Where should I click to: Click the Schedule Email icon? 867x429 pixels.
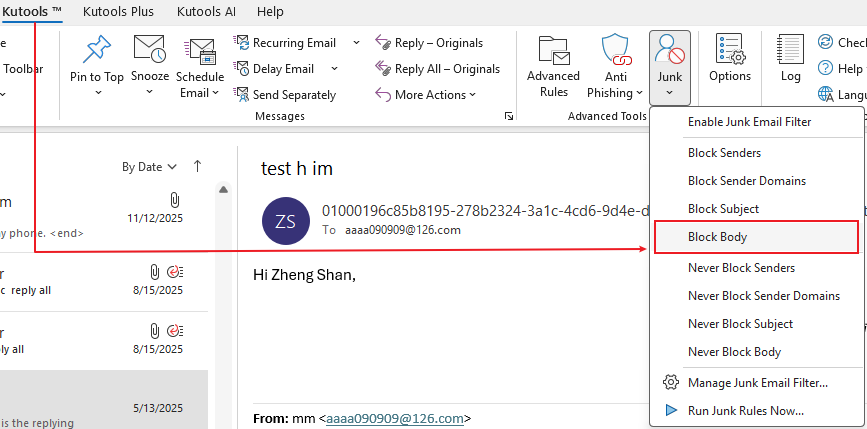(200, 52)
